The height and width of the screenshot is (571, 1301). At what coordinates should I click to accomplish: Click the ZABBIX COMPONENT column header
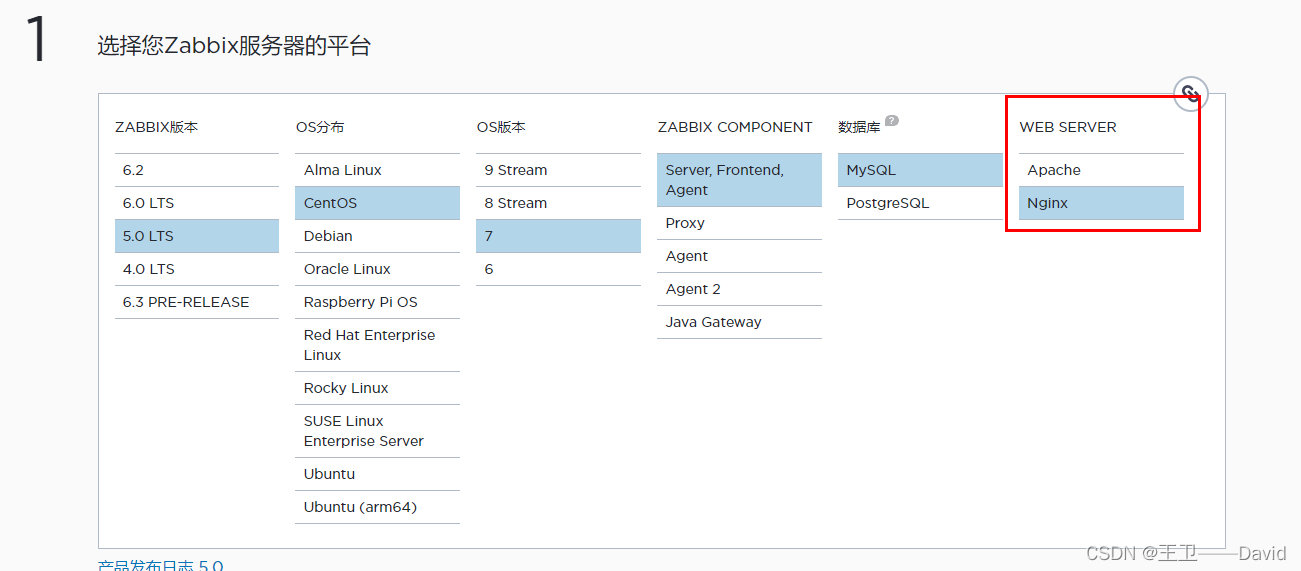tap(735, 127)
